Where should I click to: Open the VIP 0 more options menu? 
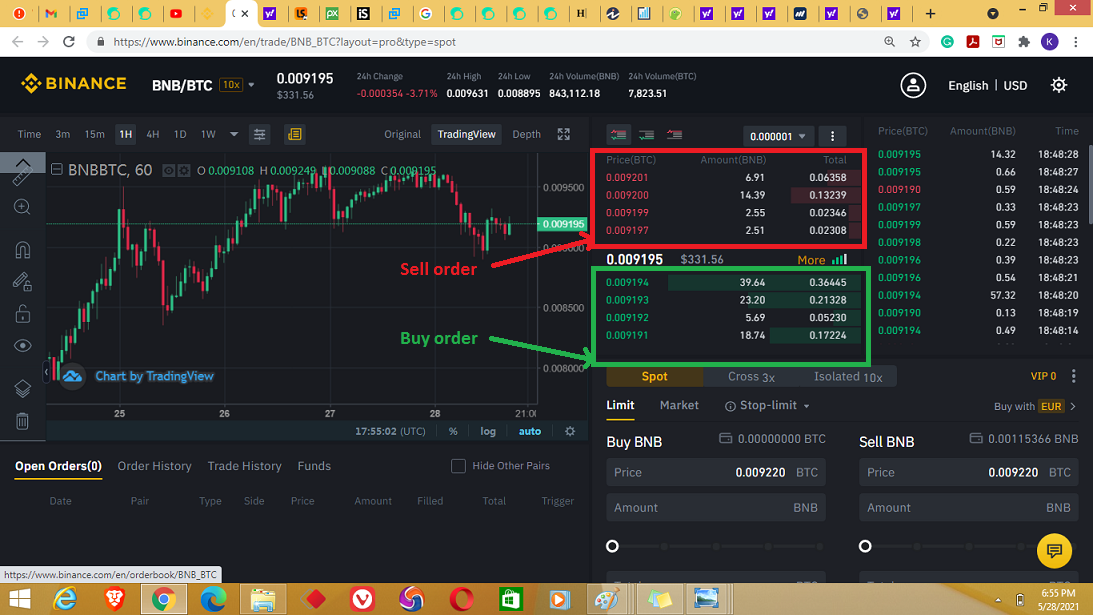point(1073,376)
